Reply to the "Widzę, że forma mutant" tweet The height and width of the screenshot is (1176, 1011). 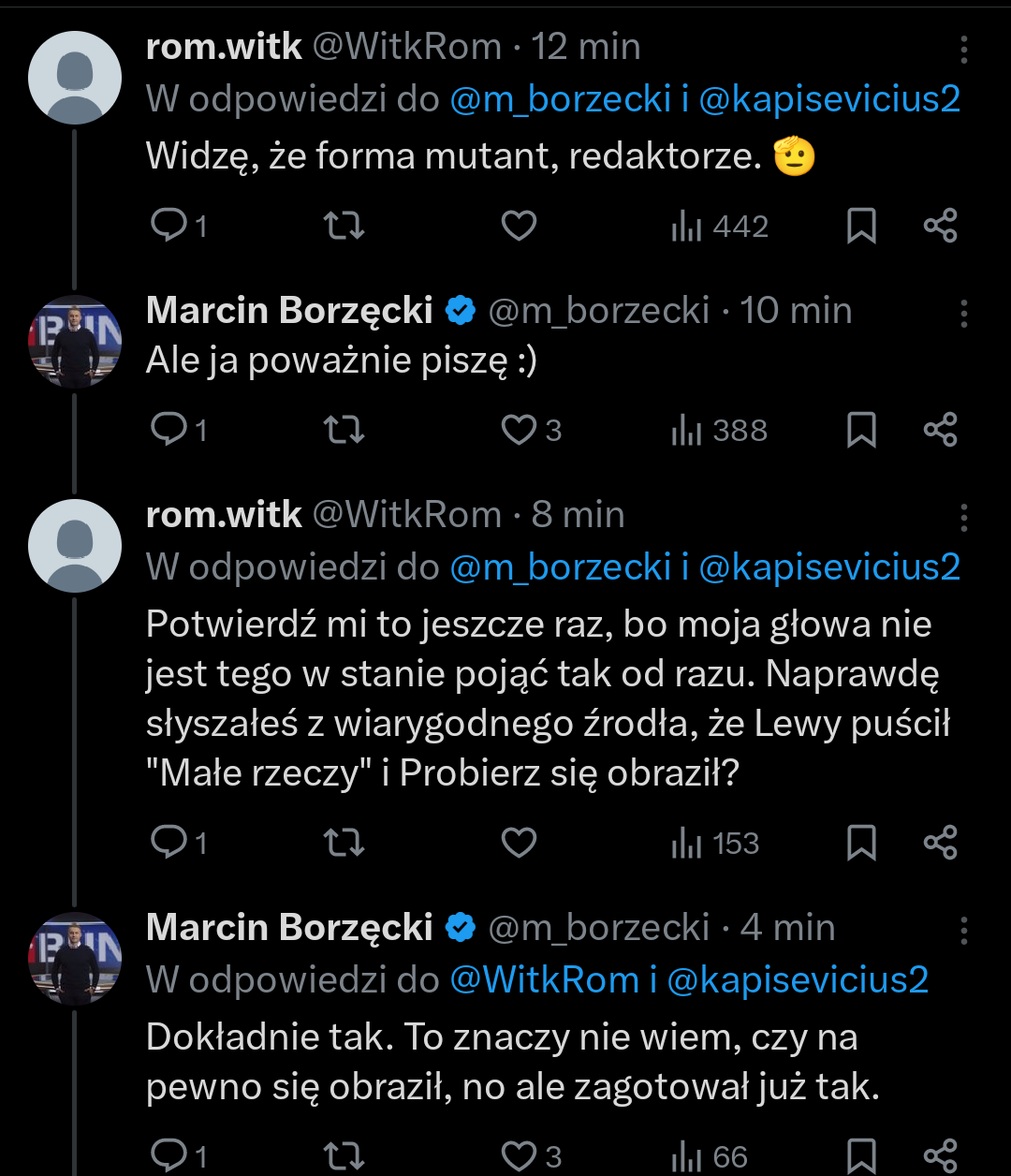click(170, 226)
